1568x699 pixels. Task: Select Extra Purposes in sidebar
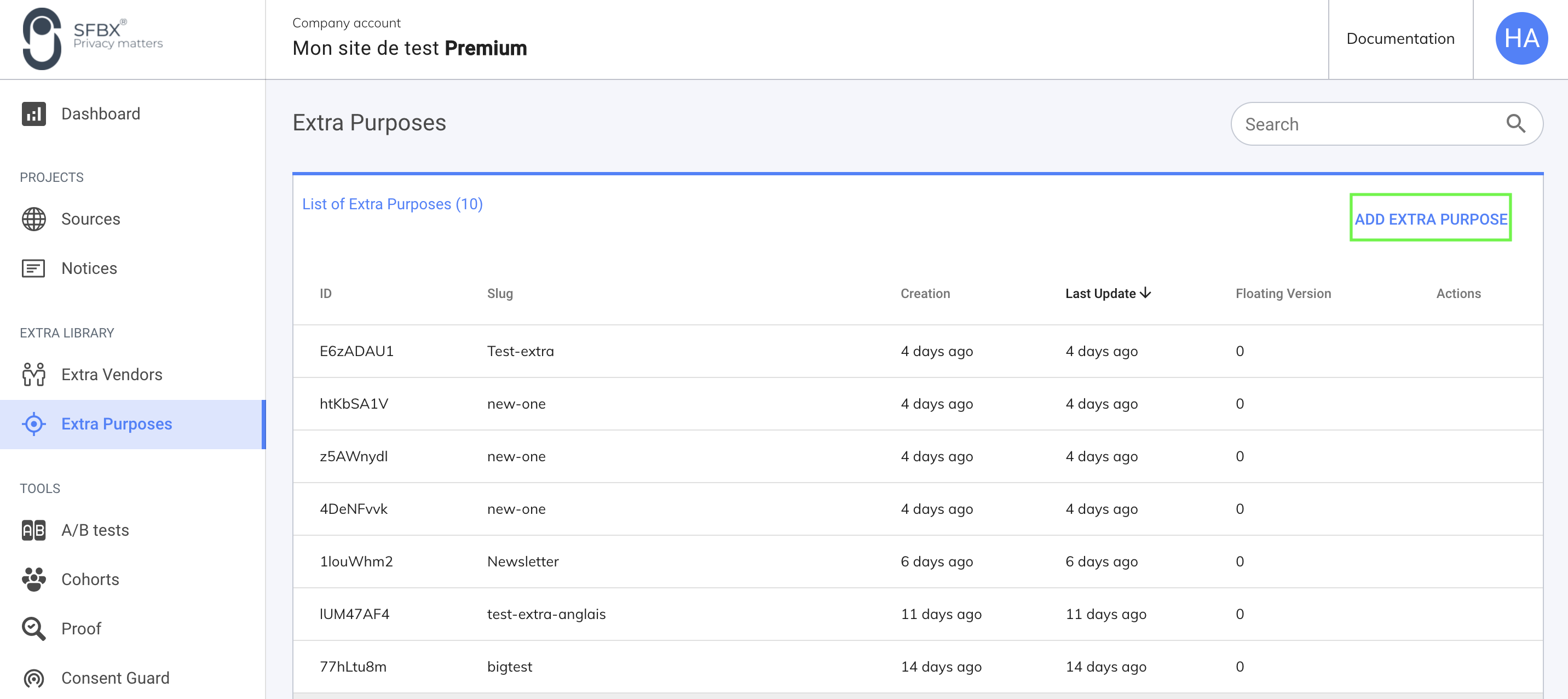pos(116,424)
